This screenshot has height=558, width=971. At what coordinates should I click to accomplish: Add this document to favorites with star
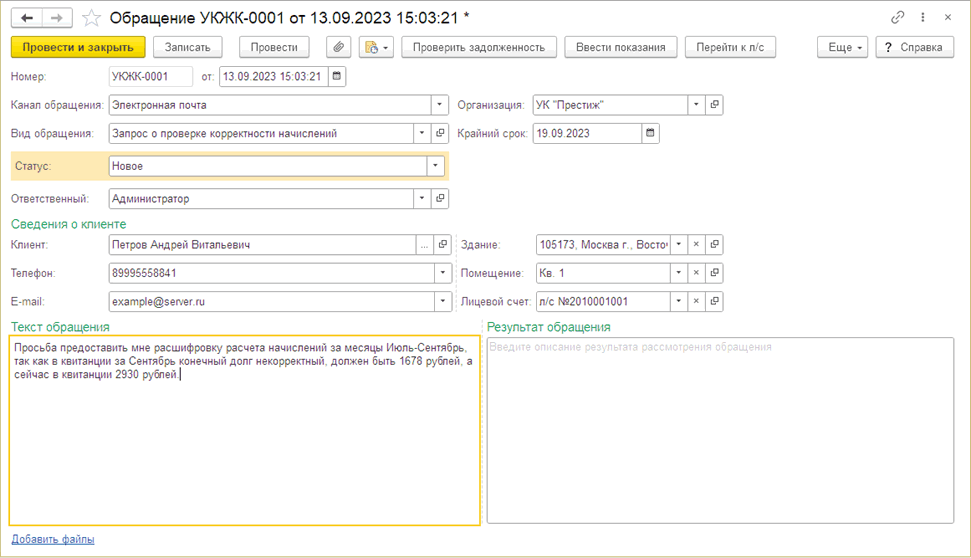[x=92, y=18]
